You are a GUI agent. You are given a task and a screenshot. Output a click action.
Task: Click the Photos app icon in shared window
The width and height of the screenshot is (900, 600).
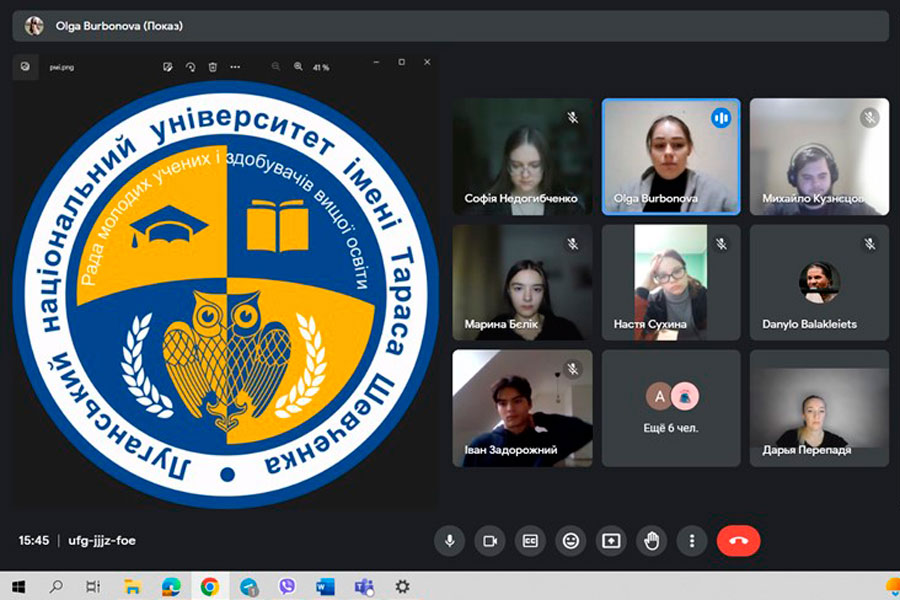pyautogui.click(x=25, y=67)
